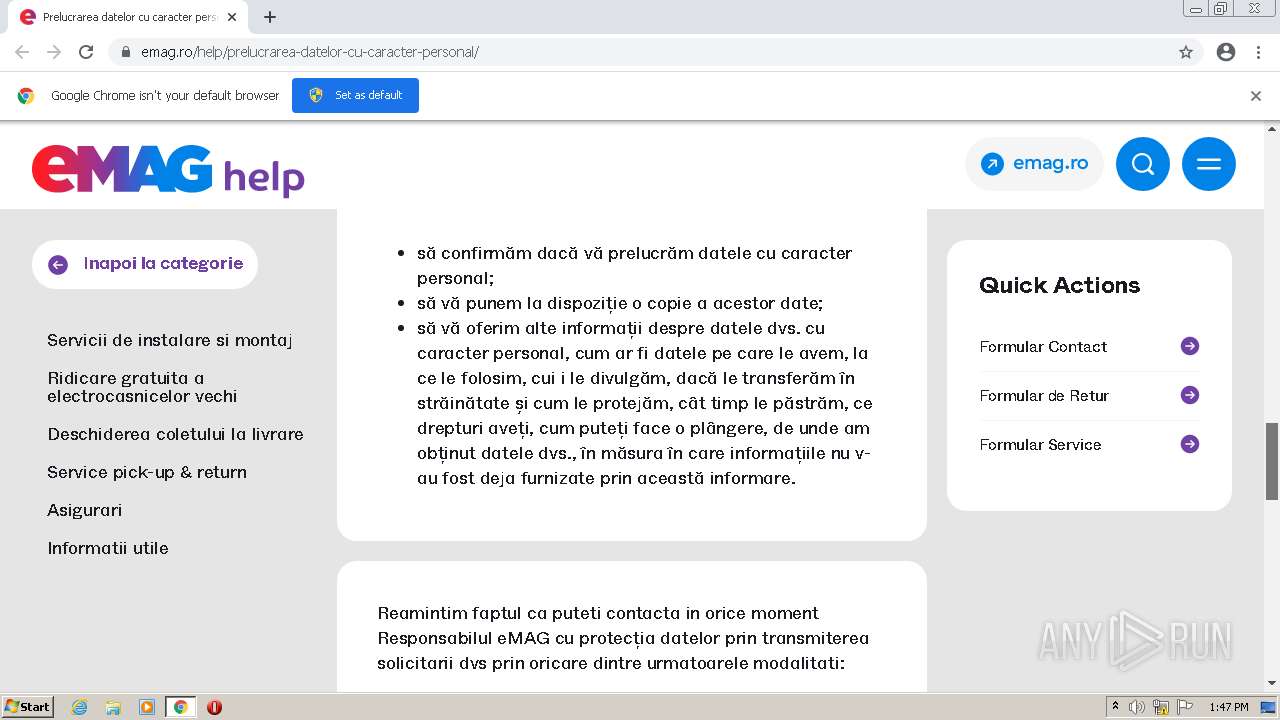This screenshot has width=1280, height=720.
Task: Open Service pick-up & return
Action: click(147, 472)
